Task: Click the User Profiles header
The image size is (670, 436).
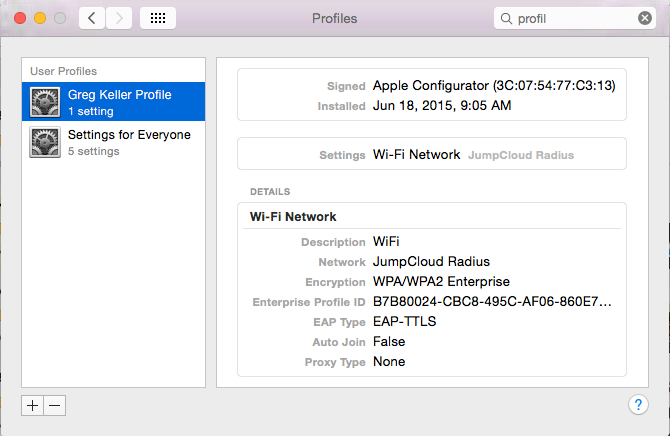Action: tap(63, 71)
